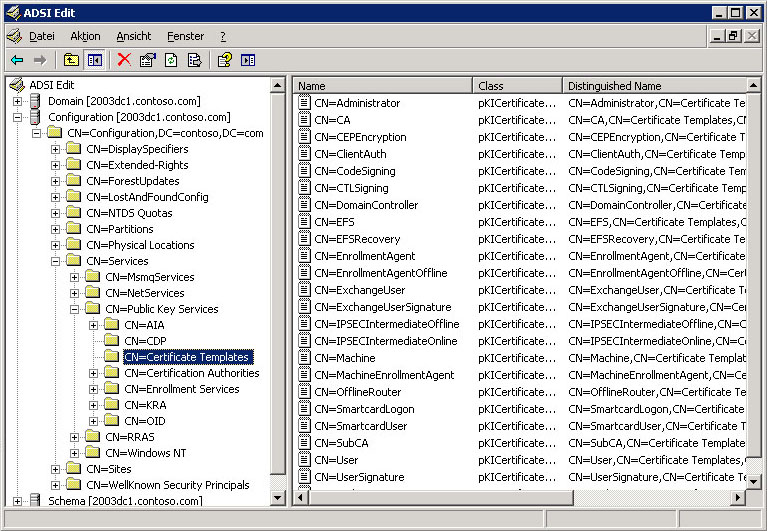
Task: Expand the Schema [2003dc1.contoso.com] node
Action: [17, 501]
